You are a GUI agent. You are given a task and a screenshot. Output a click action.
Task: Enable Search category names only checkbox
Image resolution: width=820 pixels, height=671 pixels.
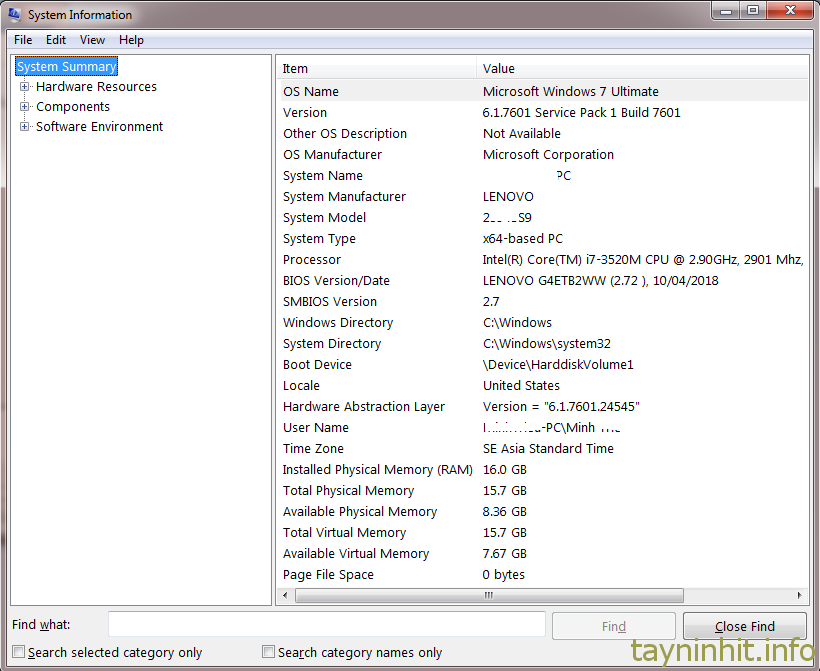point(268,652)
